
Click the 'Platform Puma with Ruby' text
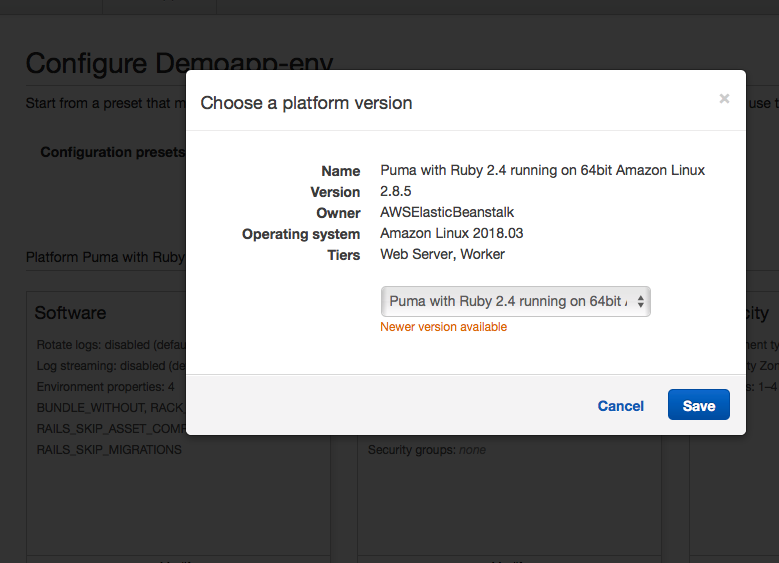[x=105, y=257]
